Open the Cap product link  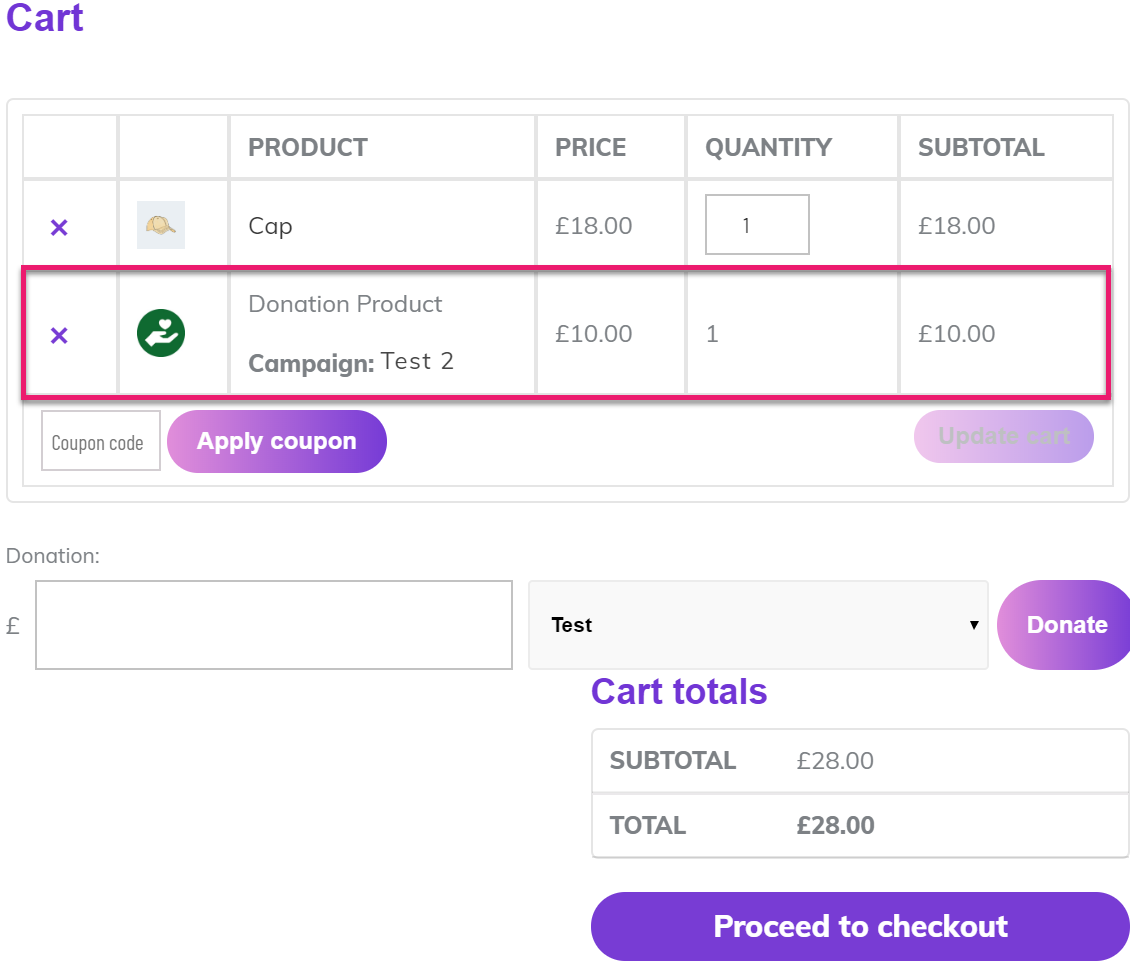point(270,226)
